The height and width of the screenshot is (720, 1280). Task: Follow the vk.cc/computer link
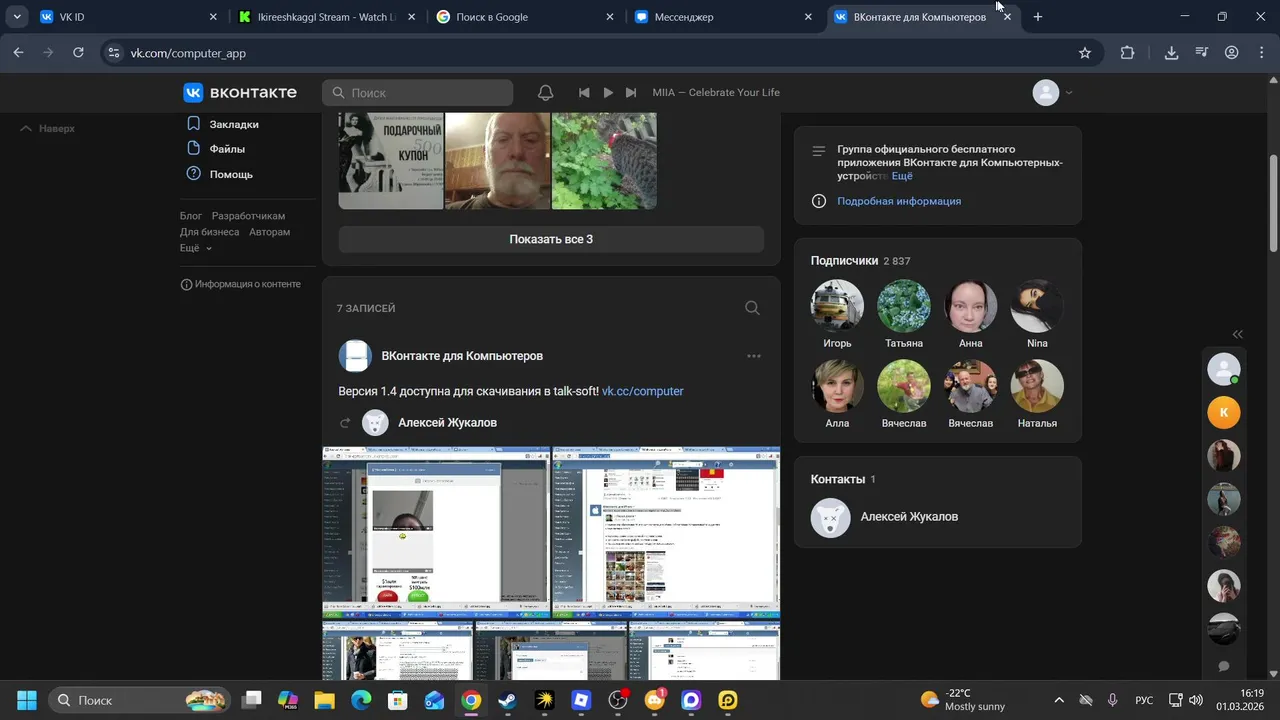coord(643,391)
